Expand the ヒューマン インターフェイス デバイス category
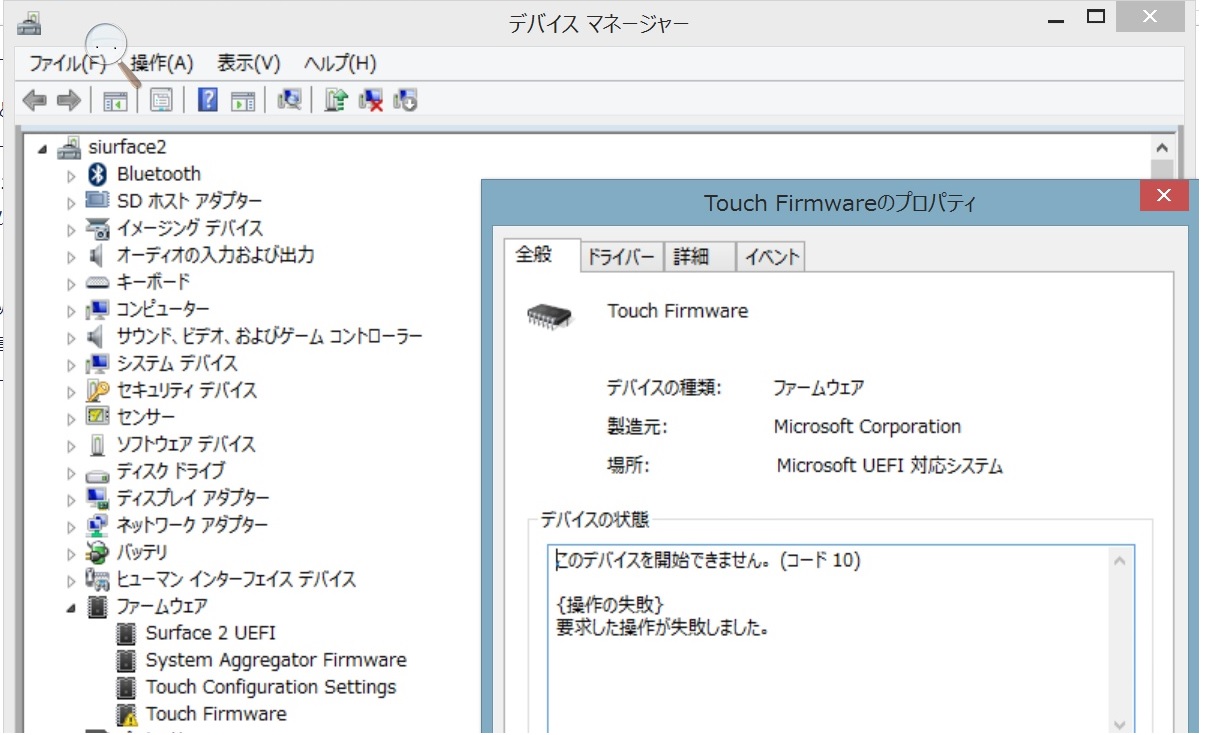The width and height of the screenshot is (1207, 735). pos(71,580)
